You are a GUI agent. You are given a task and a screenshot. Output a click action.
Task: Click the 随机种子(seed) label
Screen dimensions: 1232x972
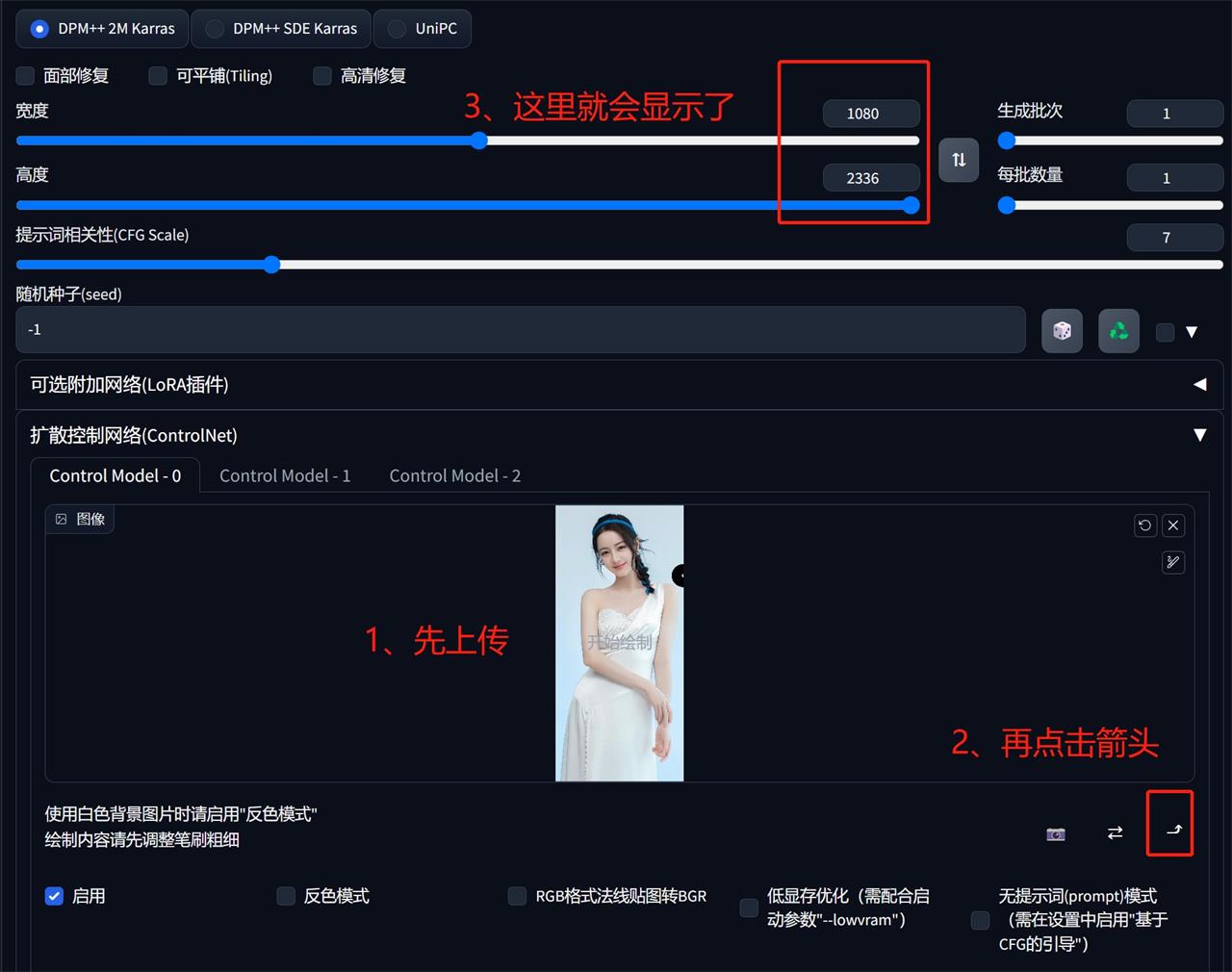click(69, 294)
